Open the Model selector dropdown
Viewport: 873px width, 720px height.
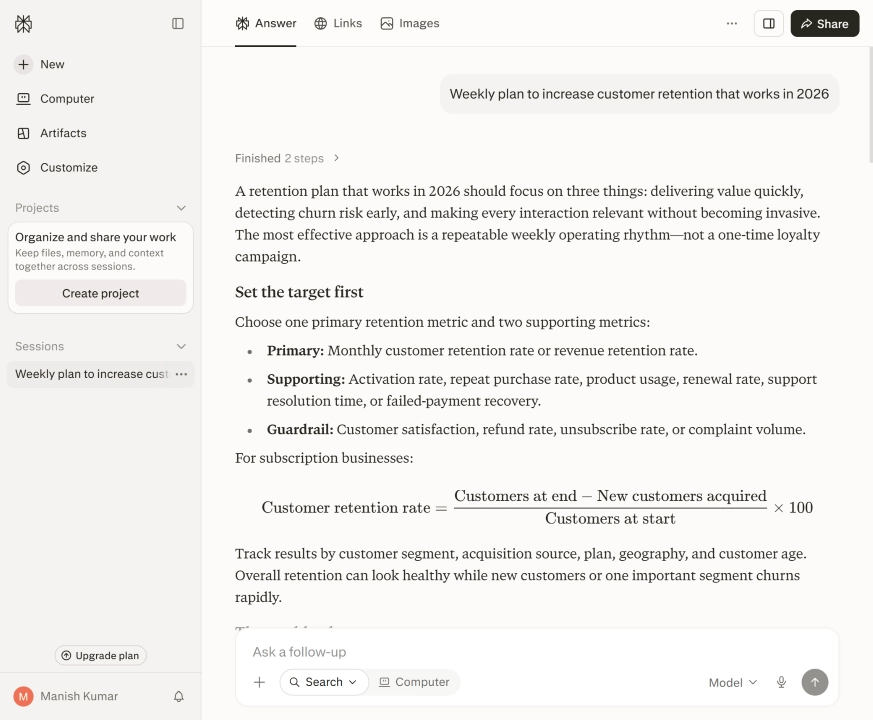[x=733, y=683]
